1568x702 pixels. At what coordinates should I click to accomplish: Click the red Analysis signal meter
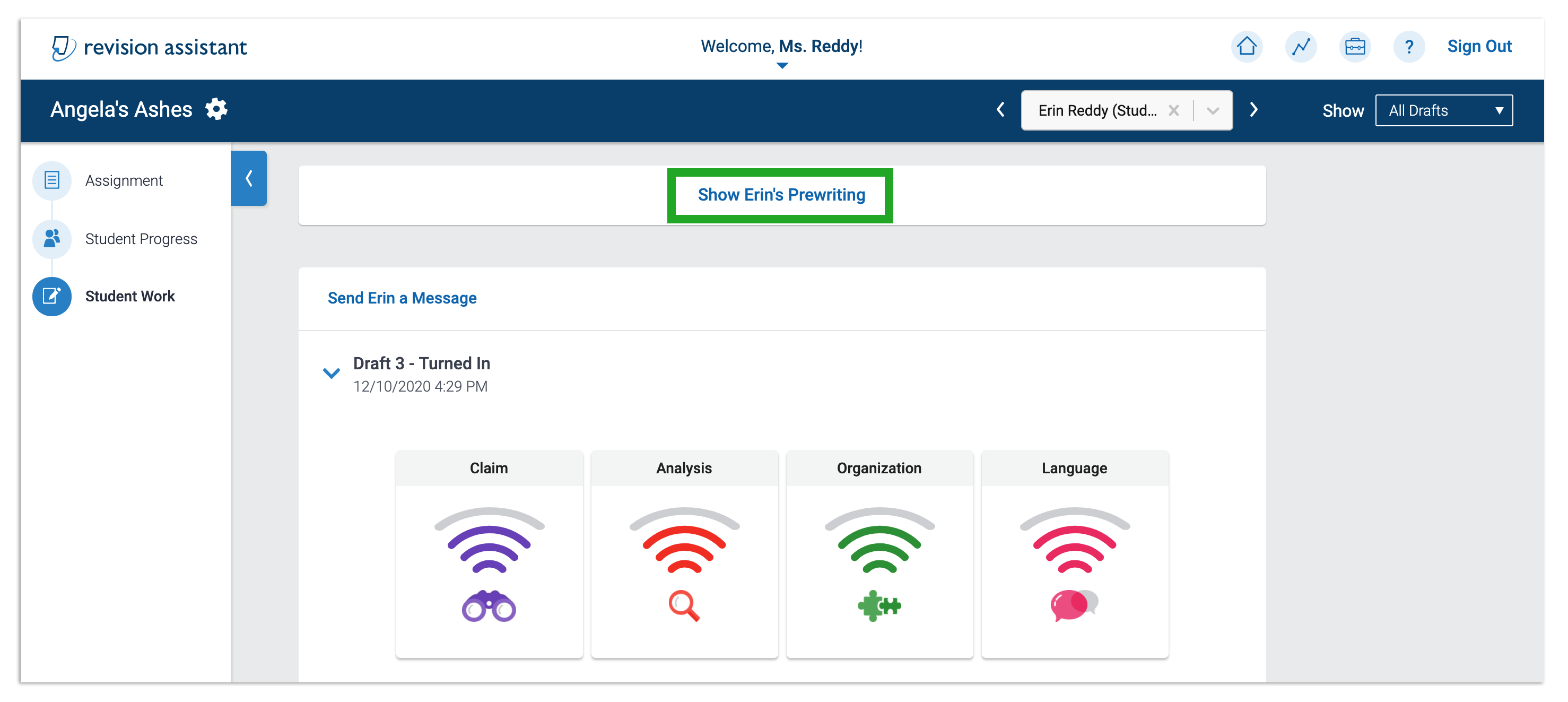coord(684,540)
